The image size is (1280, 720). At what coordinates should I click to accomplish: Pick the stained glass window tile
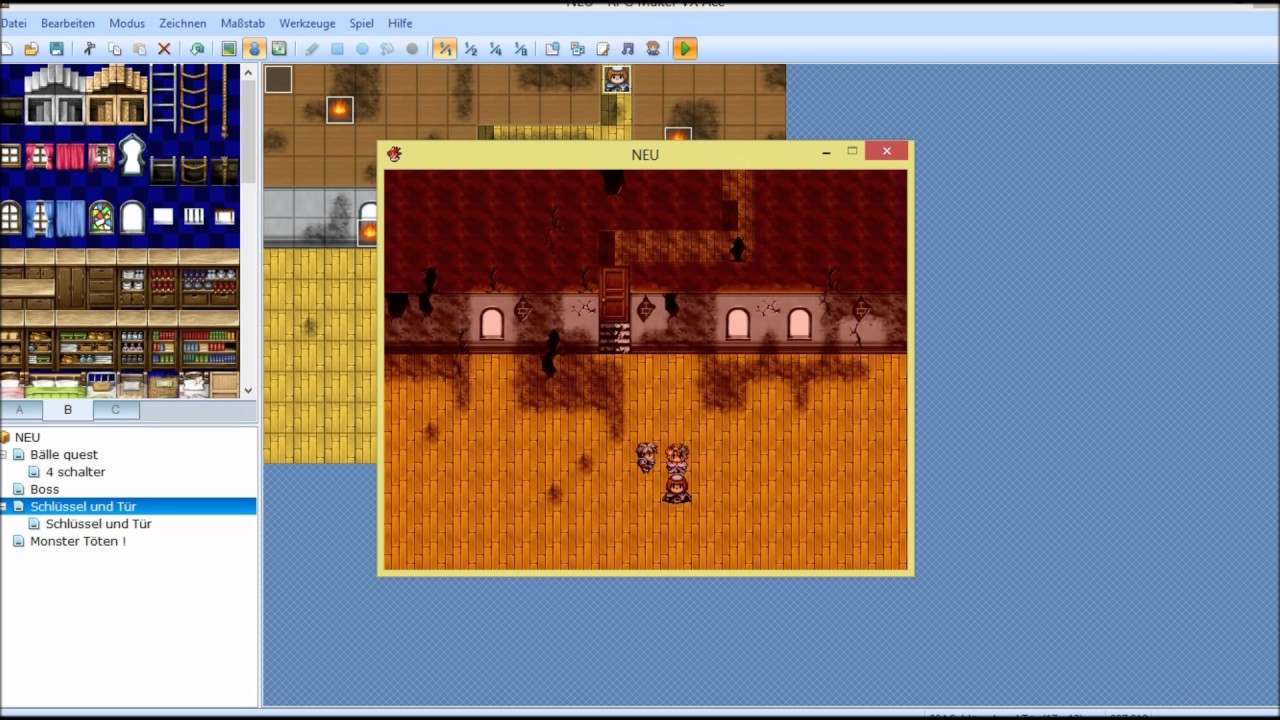(101, 217)
